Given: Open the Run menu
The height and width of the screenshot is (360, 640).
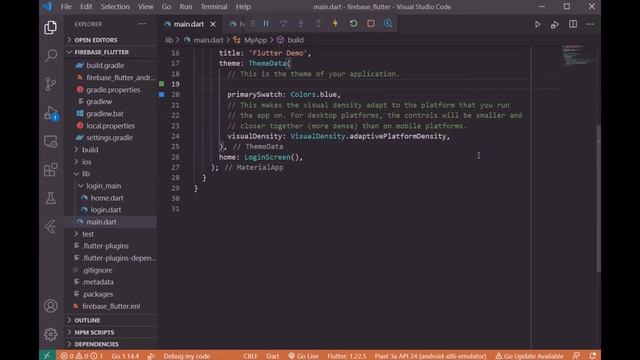Looking at the screenshot, I should pos(186,7).
